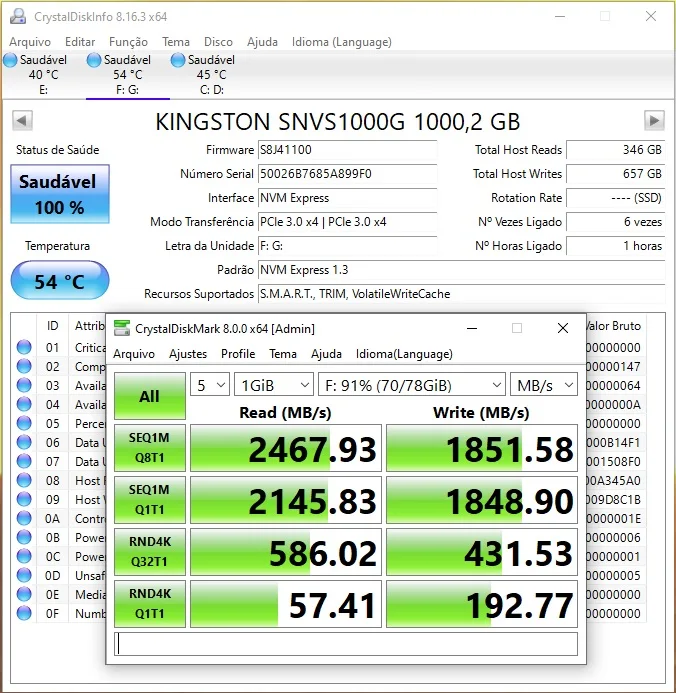
Task: Open Arquivo menu in CrystalDiskMark
Action: point(134,354)
